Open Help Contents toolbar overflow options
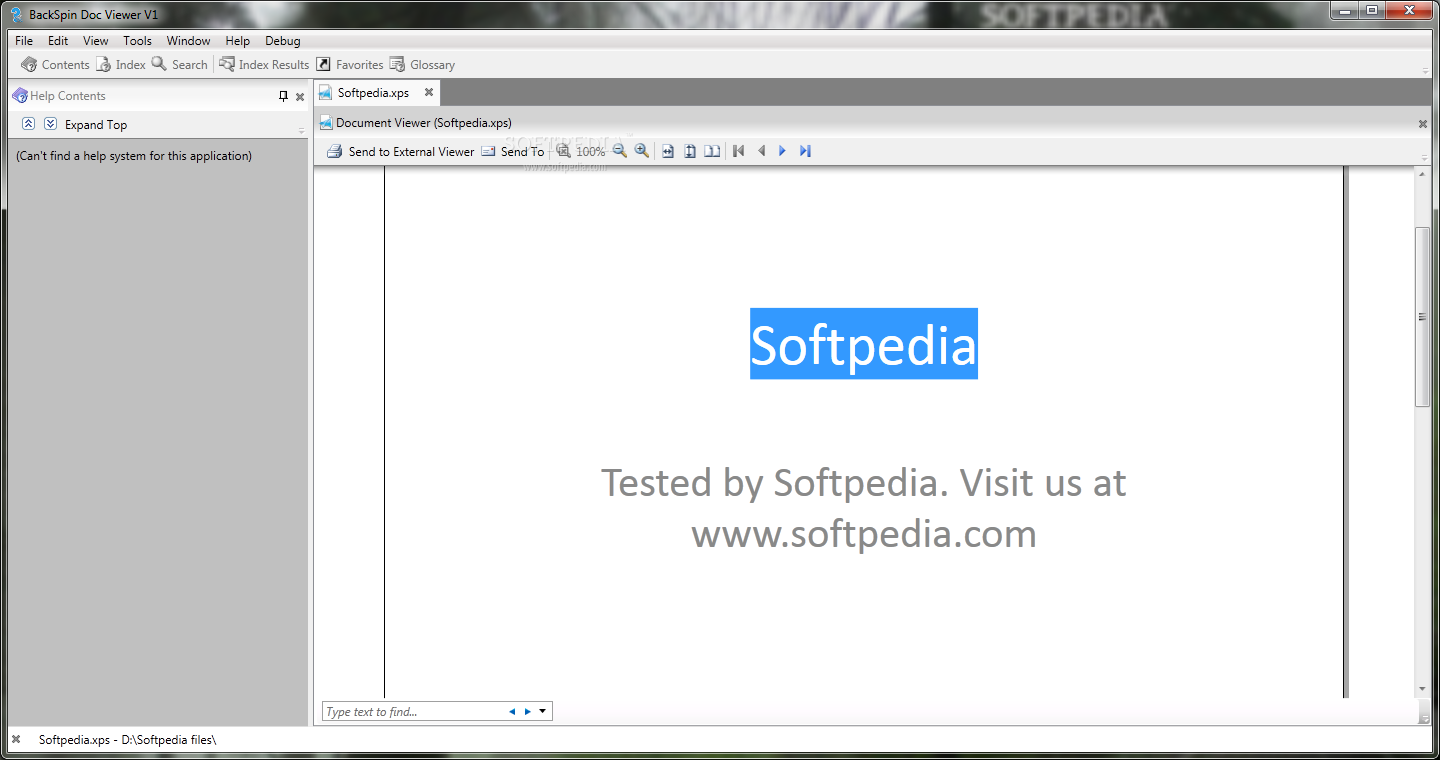This screenshot has height=760, width=1440. click(301, 131)
